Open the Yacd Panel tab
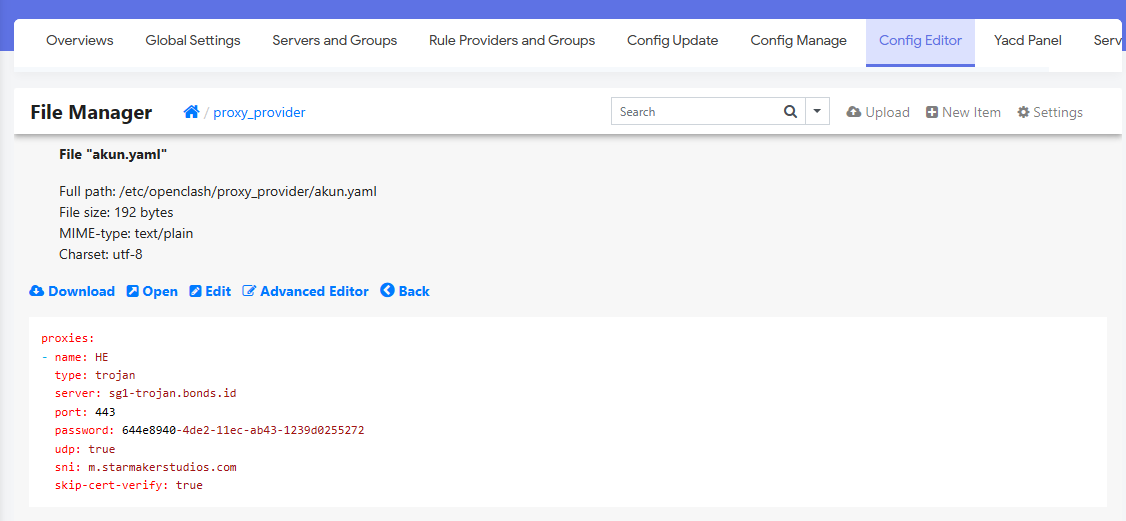This screenshot has width=1126, height=521. 1028,41
